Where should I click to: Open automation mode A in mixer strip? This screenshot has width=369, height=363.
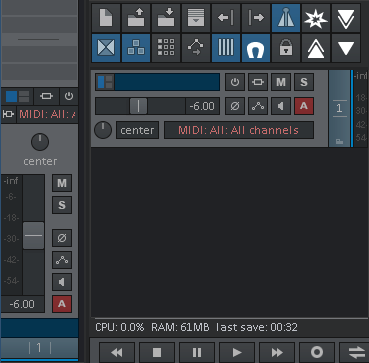tap(62, 304)
